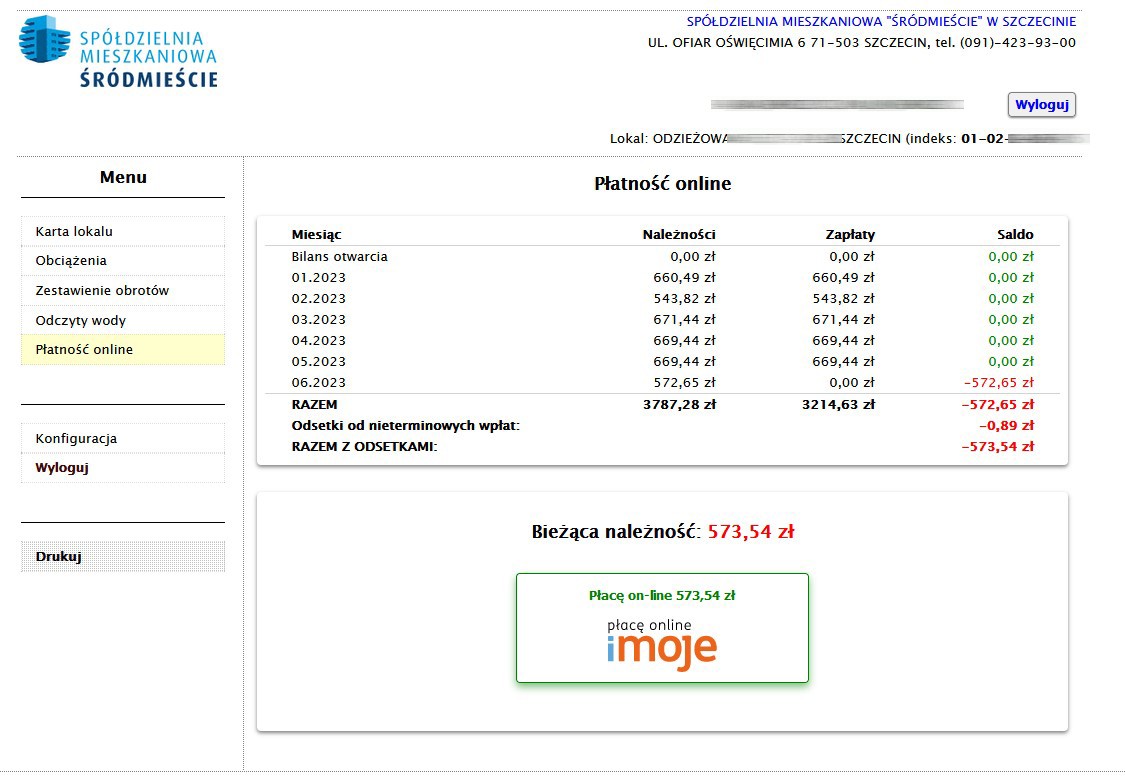
Task: Click the red Bieżąca należność amount
Action: pyautogui.click(x=750, y=532)
